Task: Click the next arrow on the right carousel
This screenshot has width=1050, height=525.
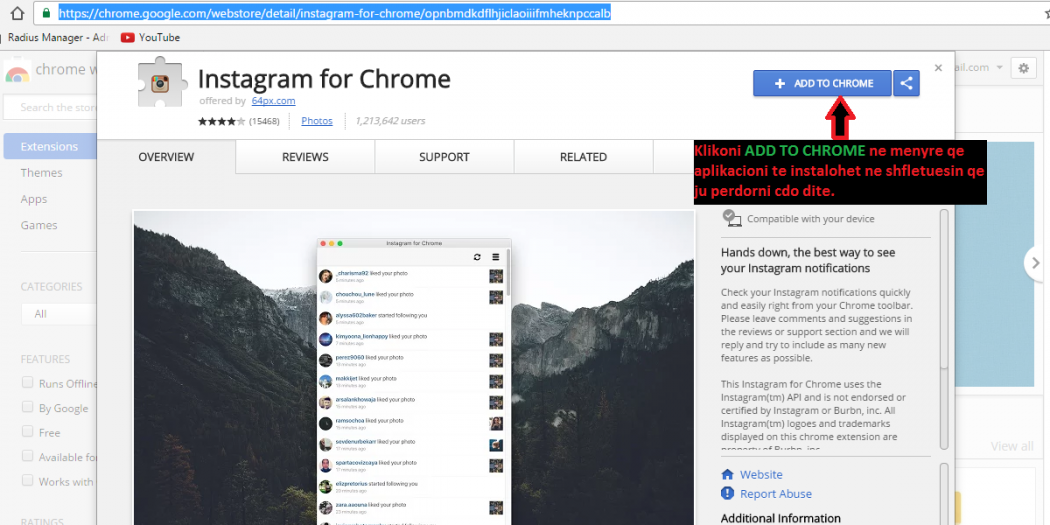Action: [x=1035, y=262]
